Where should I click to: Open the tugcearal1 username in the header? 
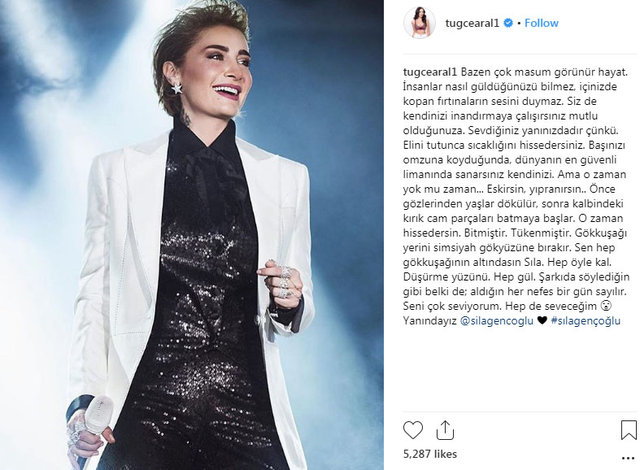tap(472, 23)
